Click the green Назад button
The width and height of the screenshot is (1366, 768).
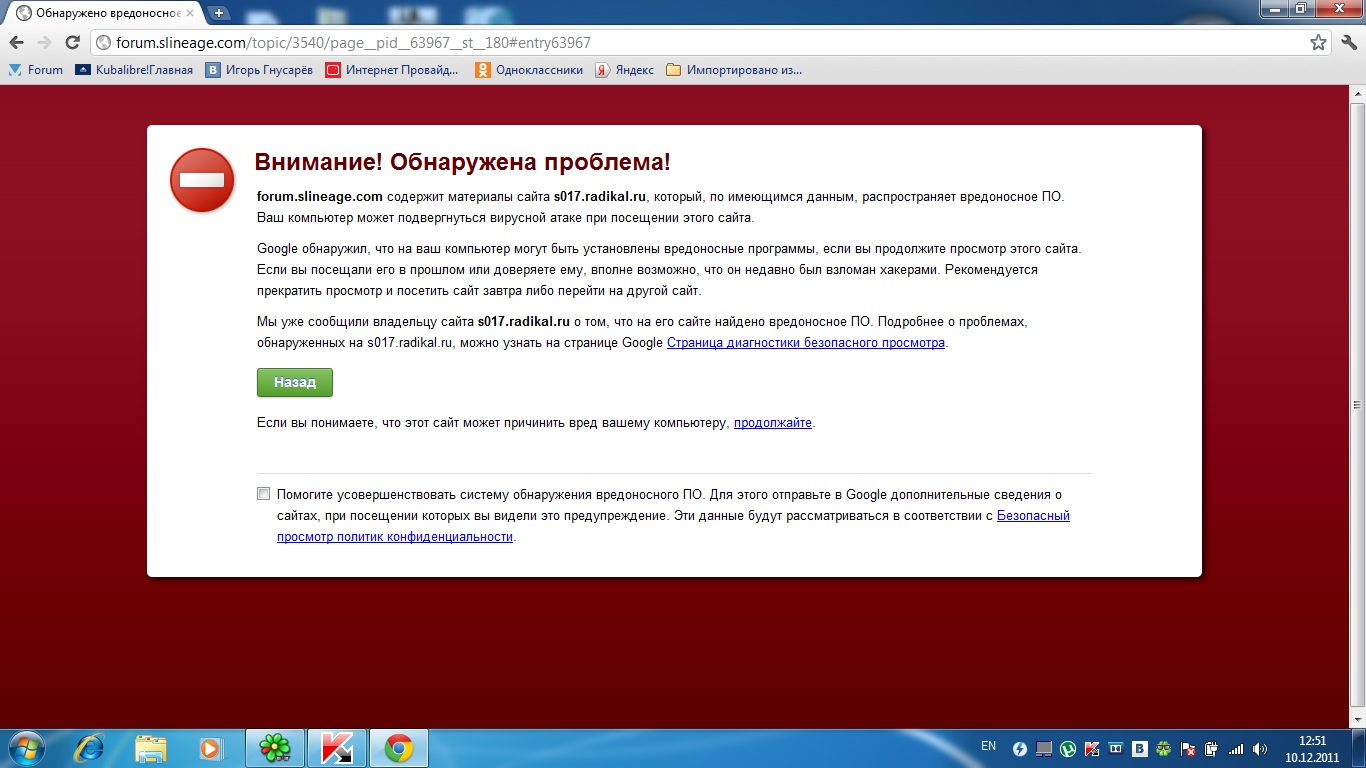coord(295,382)
